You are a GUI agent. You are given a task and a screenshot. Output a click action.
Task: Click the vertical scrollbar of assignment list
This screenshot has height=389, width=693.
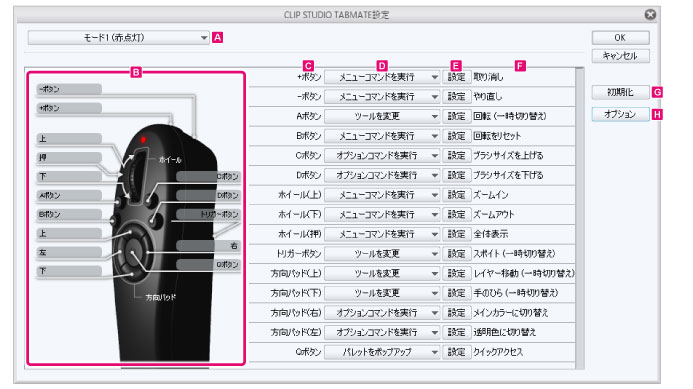580,218
